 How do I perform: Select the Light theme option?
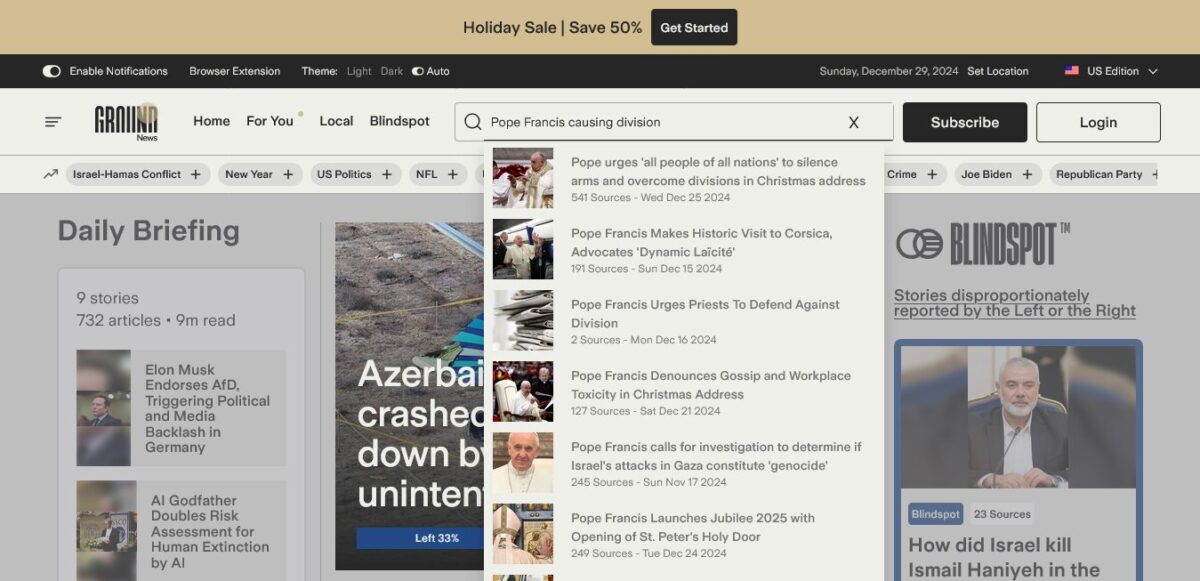(359, 71)
